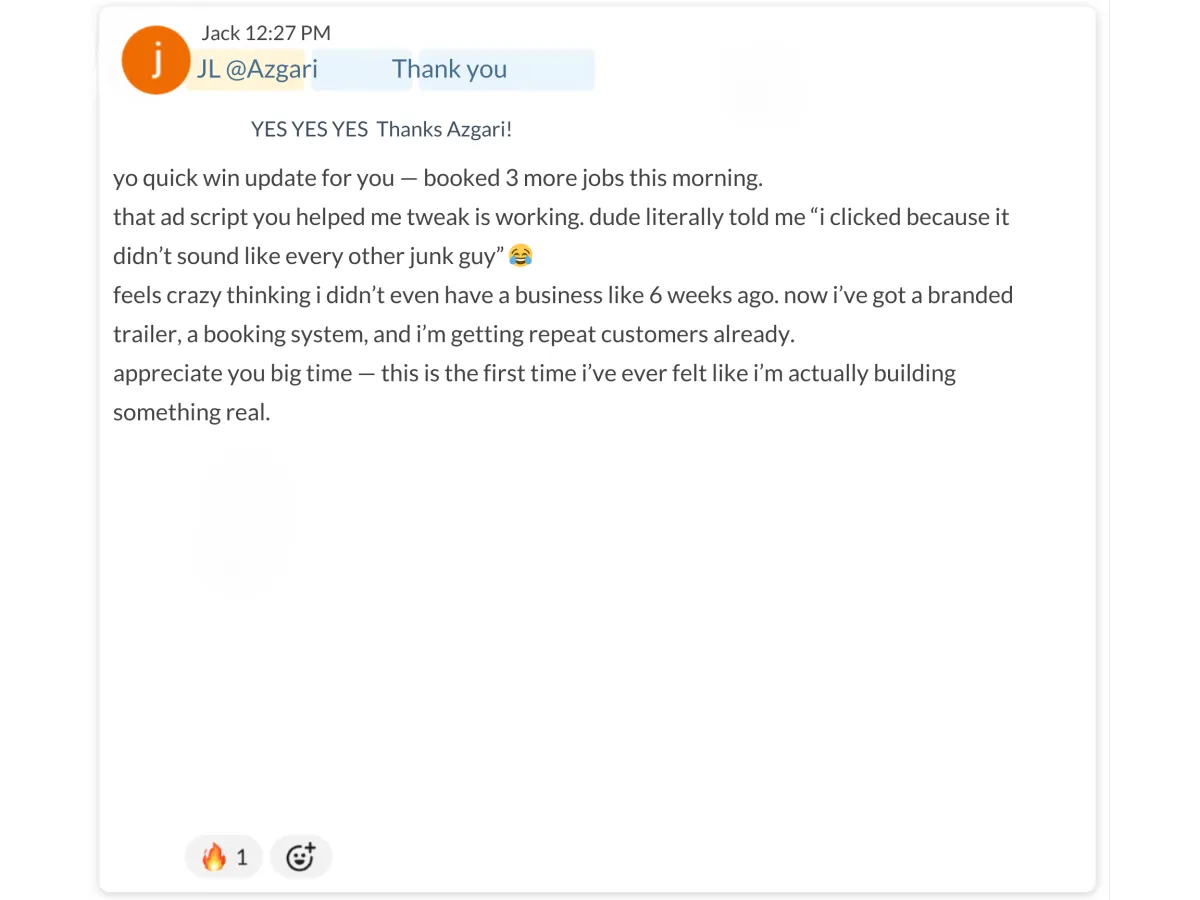Click the word branded in the message

(x=971, y=295)
